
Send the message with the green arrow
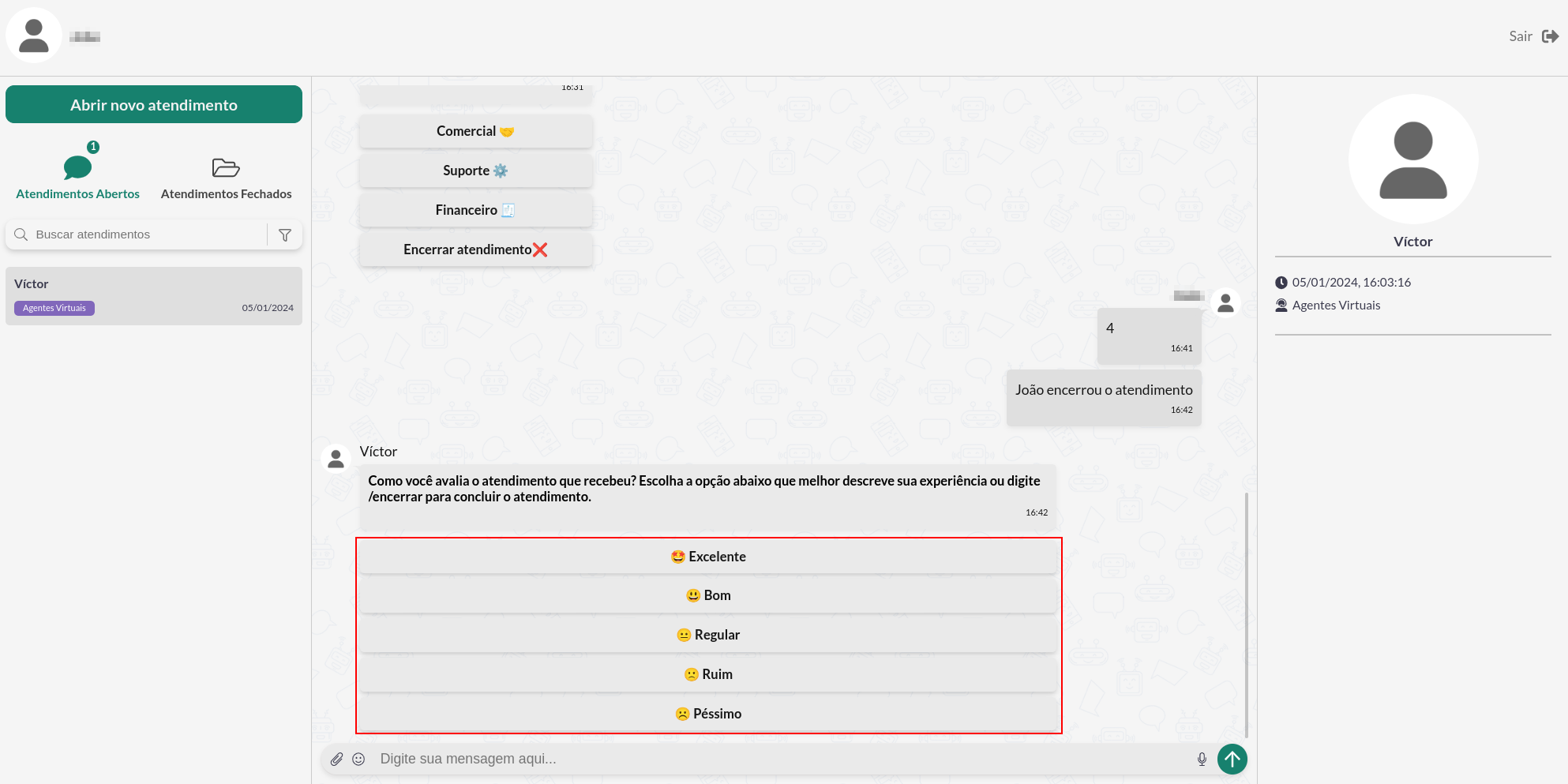pyautogui.click(x=1232, y=760)
